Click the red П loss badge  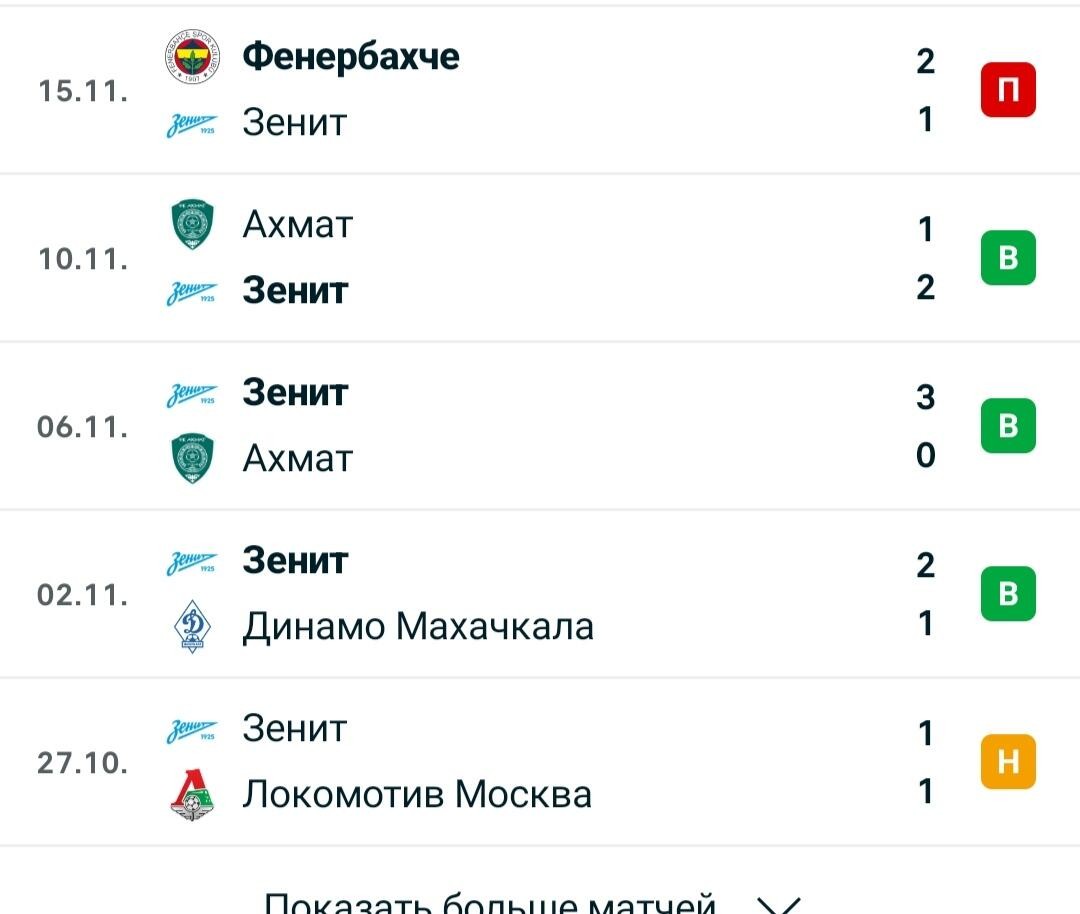[x=1008, y=90]
